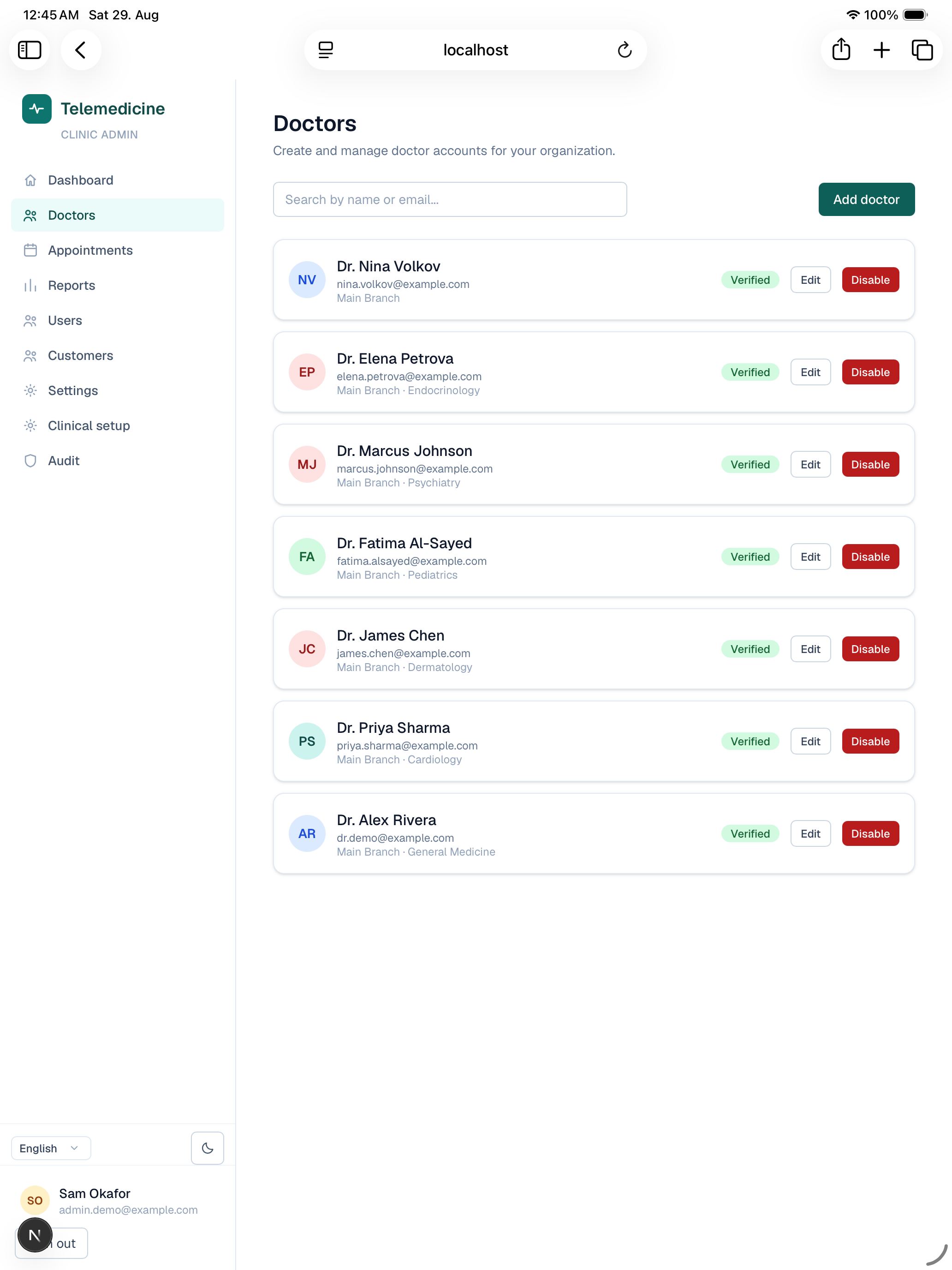Edit Dr. Nina Volkov
This screenshot has width=952, height=1270.
coord(810,280)
